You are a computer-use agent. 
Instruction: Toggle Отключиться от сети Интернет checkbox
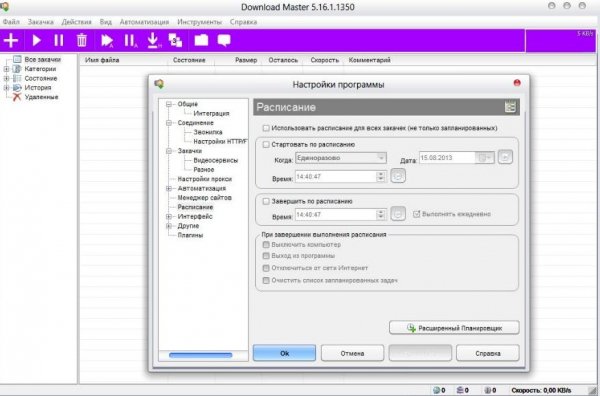pyautogui.click(x=266, y=268)
